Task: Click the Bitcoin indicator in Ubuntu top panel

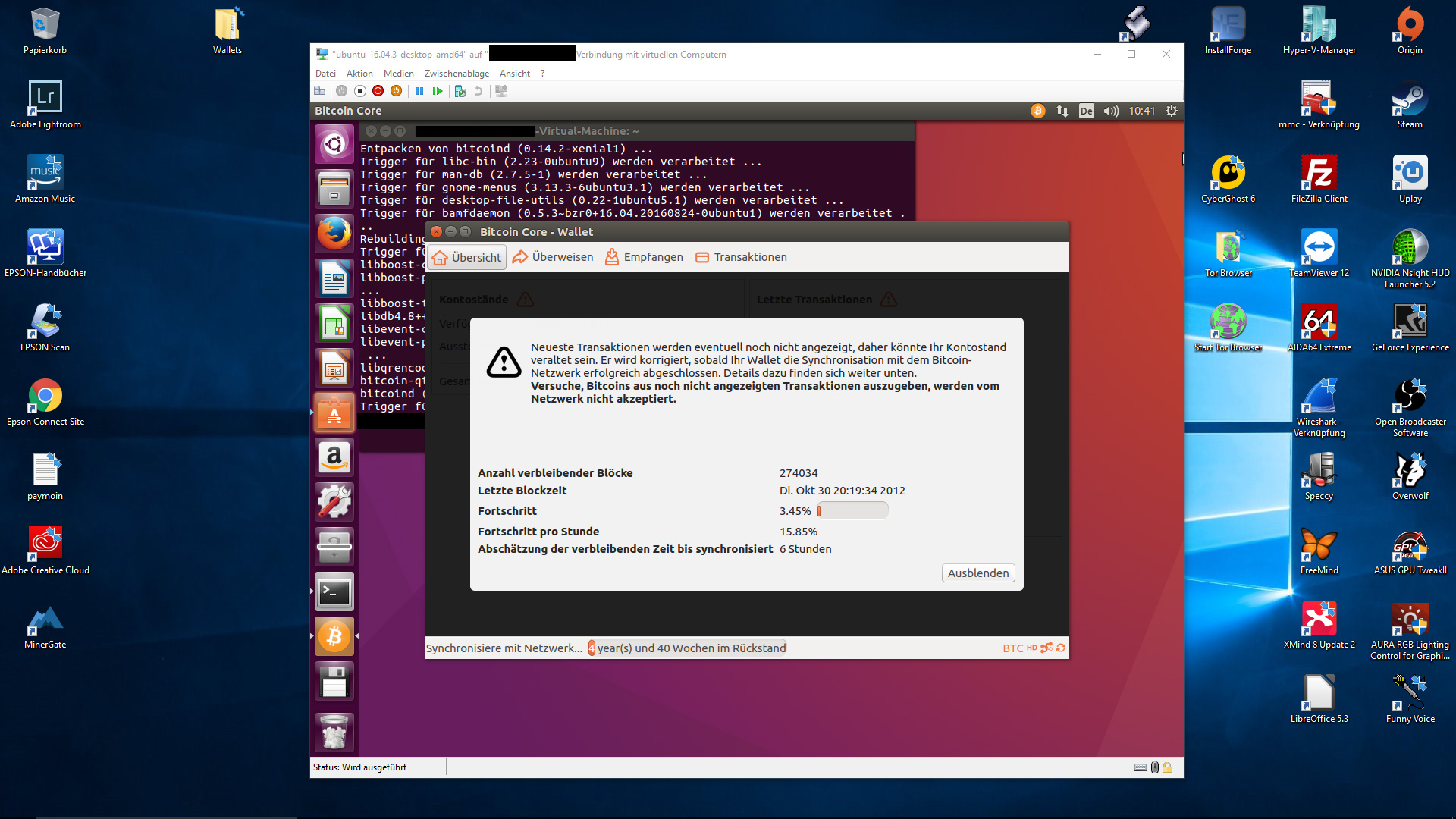Action: (1038, 111)
